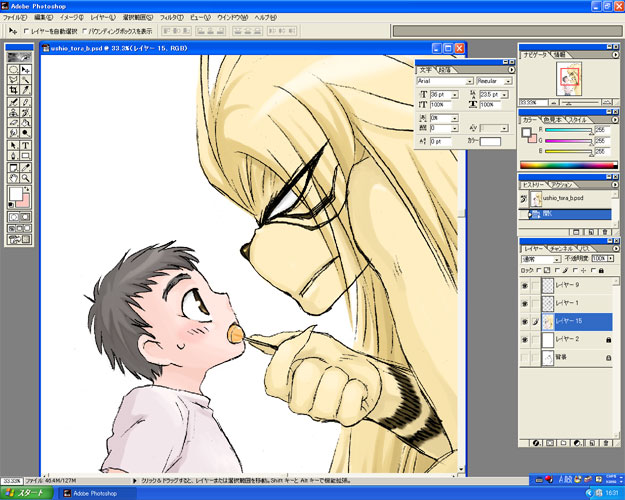Toggle lock transparent pixels checkbox
Image resolution: width=625 pixels, height=500 pixels.
[538, 270]
